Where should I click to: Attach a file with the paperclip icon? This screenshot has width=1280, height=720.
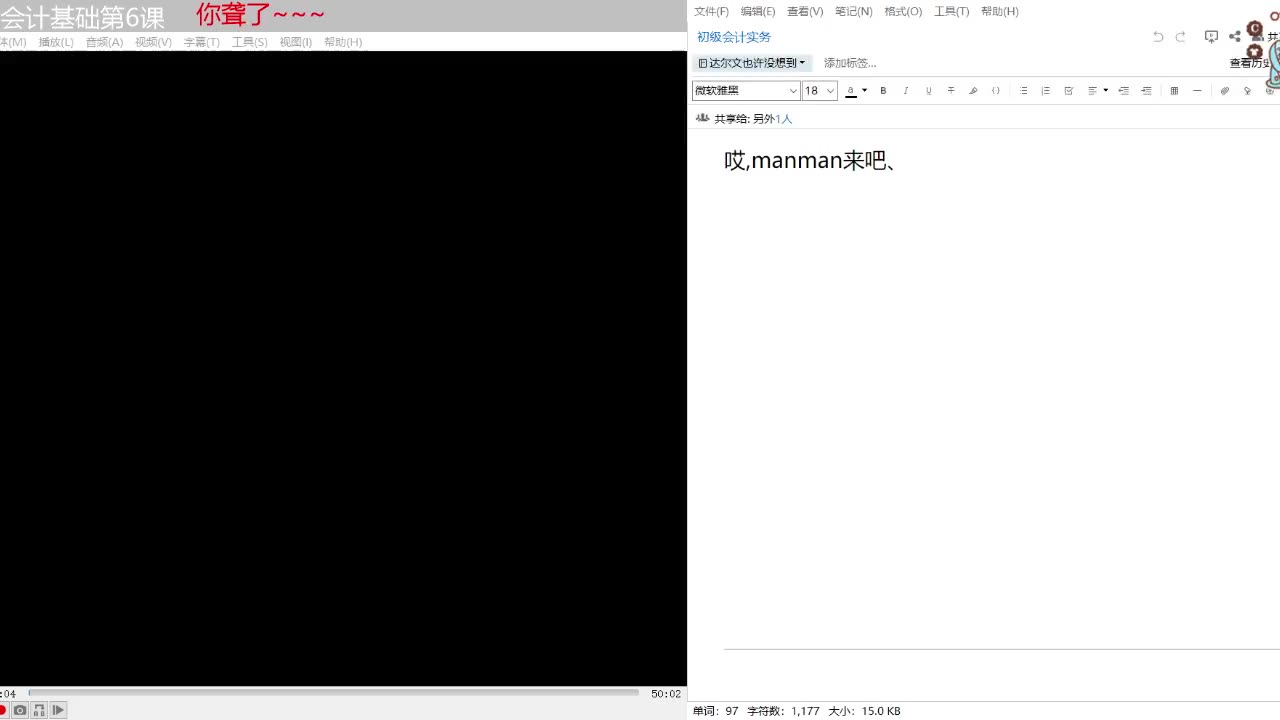click(1224, 90)
